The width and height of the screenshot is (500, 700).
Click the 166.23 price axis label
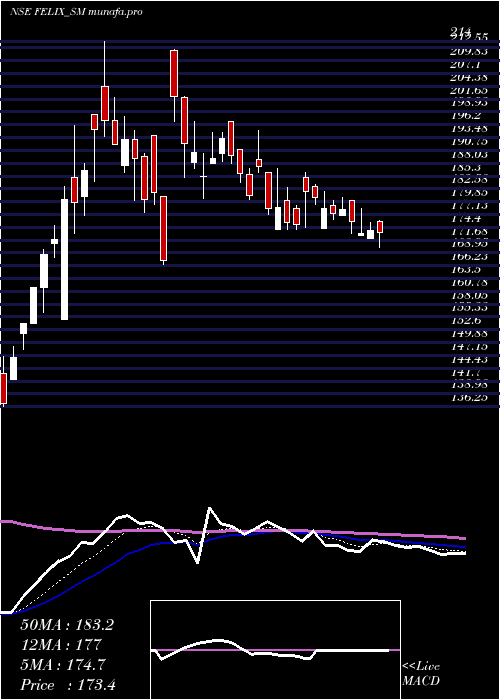click(x=468, y=257)
